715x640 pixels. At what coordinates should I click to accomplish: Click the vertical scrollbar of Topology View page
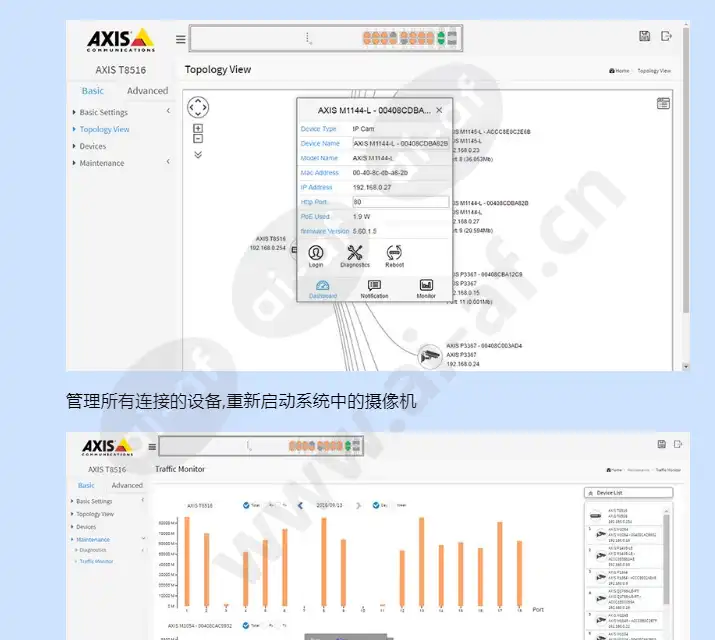686,169
